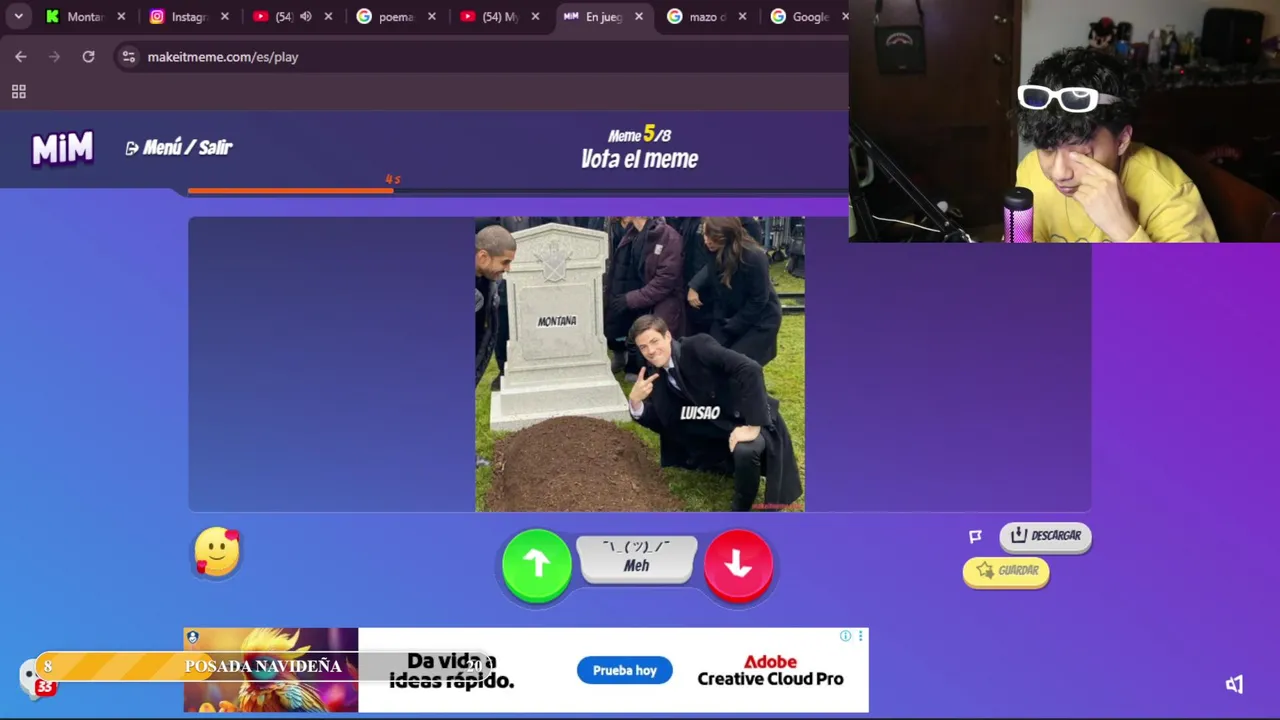Click the MiM logo
The image size is (1280, 720).
click(62, 149)
